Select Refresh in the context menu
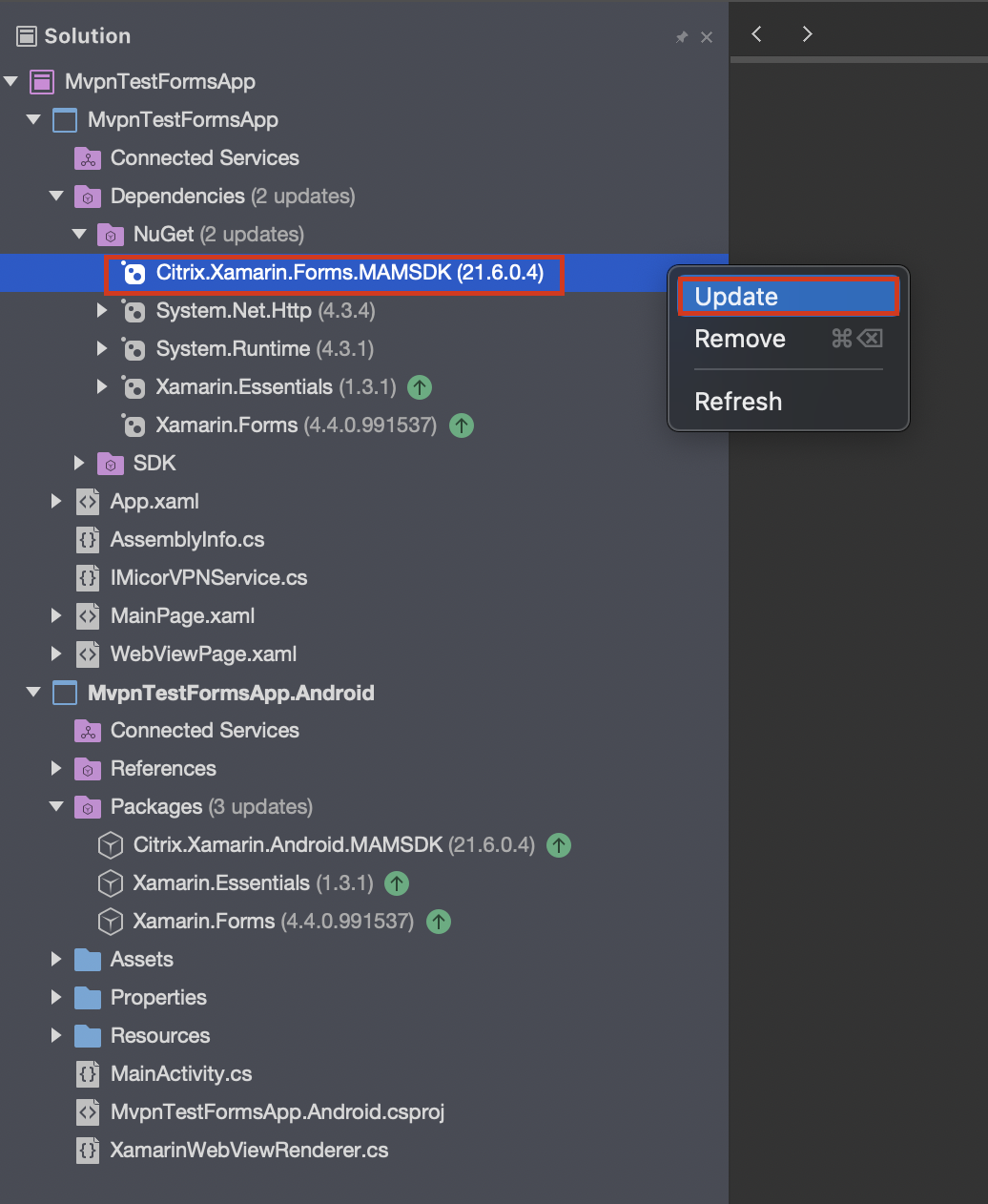988x1204 pixels. (x=738, y=402)
